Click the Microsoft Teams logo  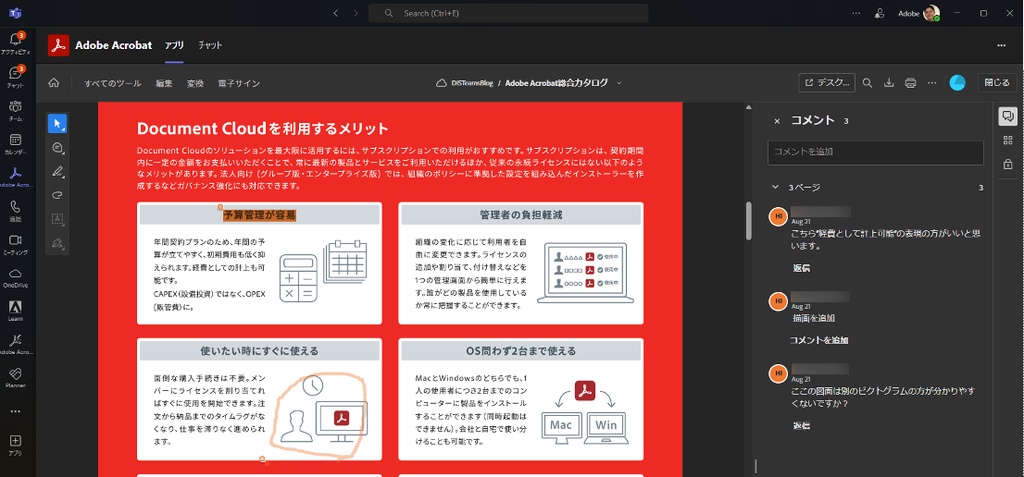(14, 13)
